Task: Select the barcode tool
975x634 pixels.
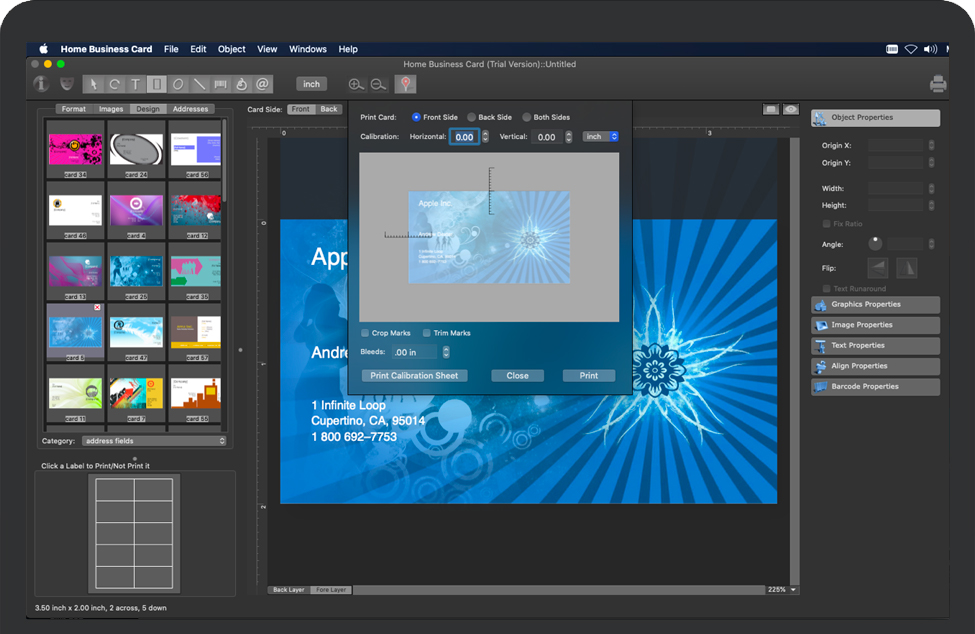Action: (x=220, y=84)
